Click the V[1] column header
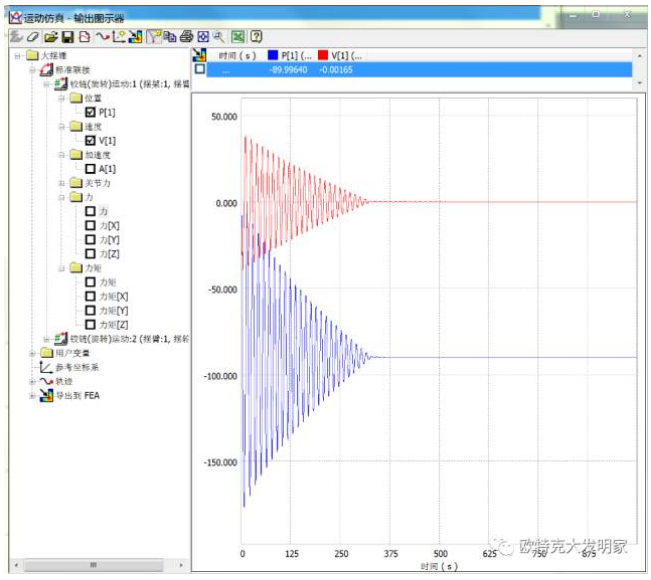 click(347, 55)
